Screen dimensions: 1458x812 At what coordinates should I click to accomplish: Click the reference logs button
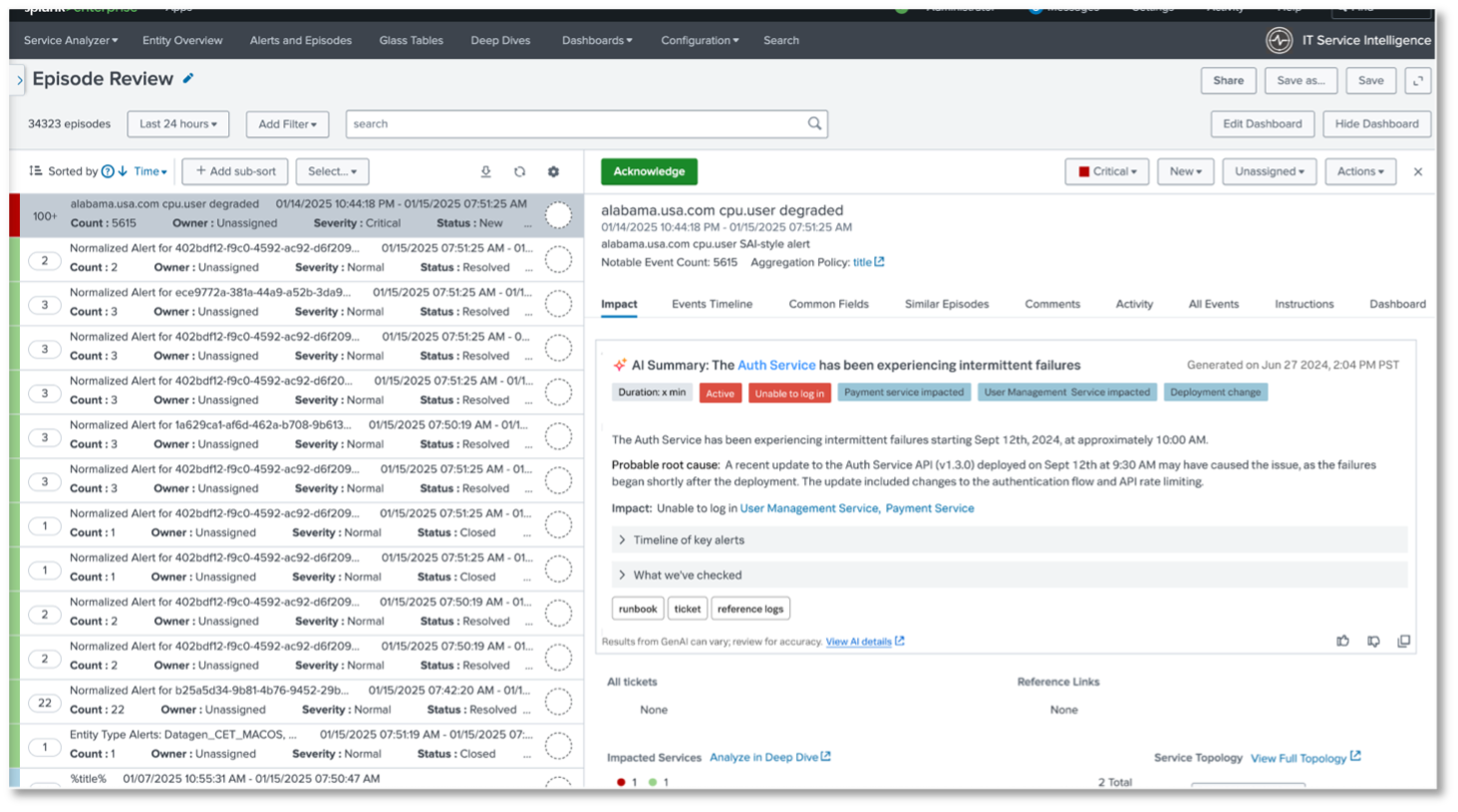(x=750, y=609)
